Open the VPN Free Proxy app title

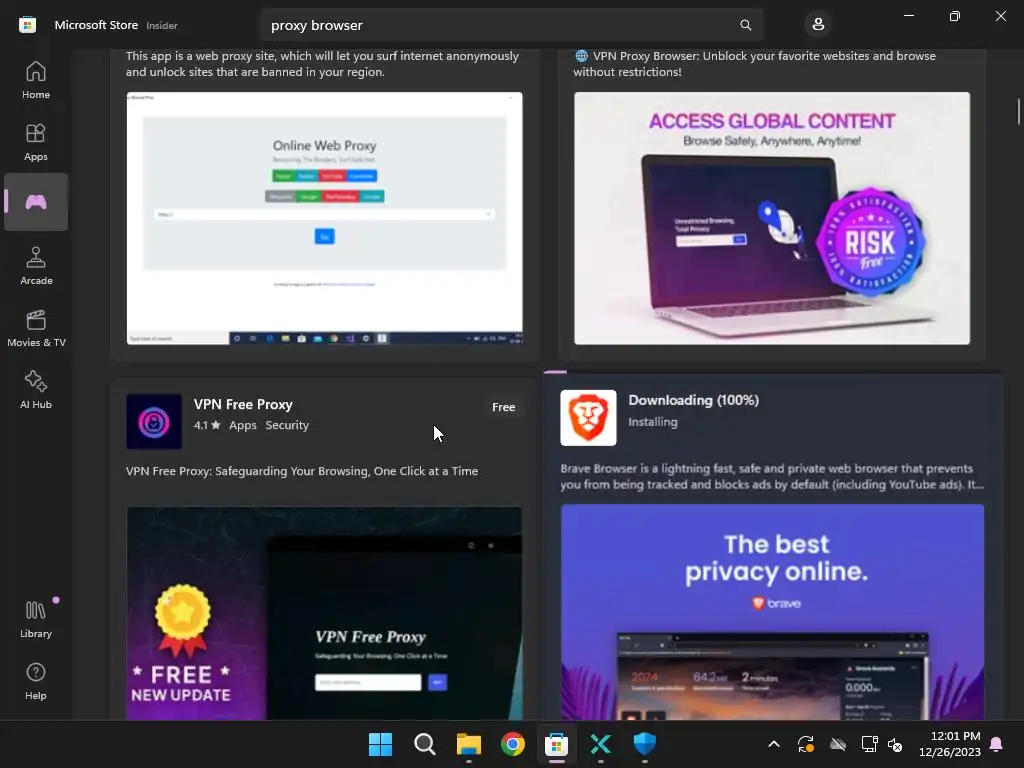coord(243,404)
